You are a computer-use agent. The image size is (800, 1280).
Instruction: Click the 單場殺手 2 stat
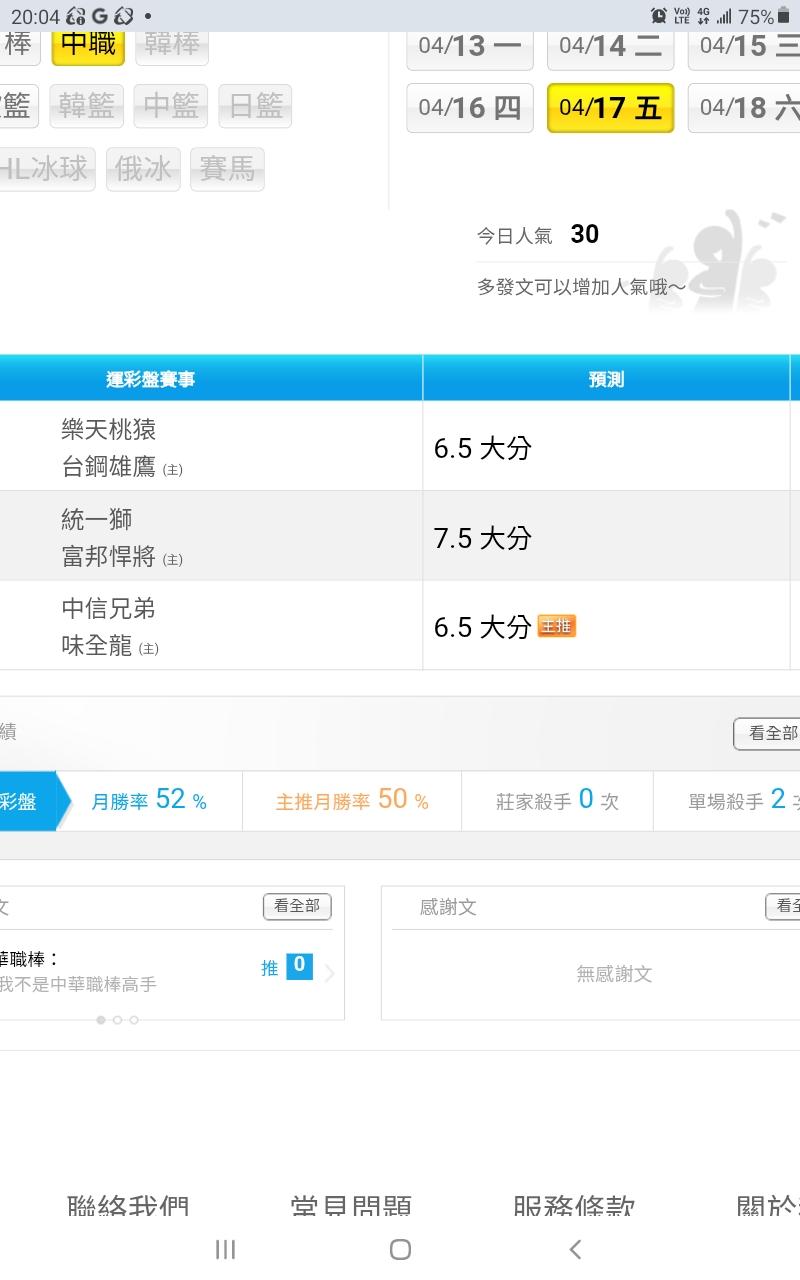(x=742, y=800)
